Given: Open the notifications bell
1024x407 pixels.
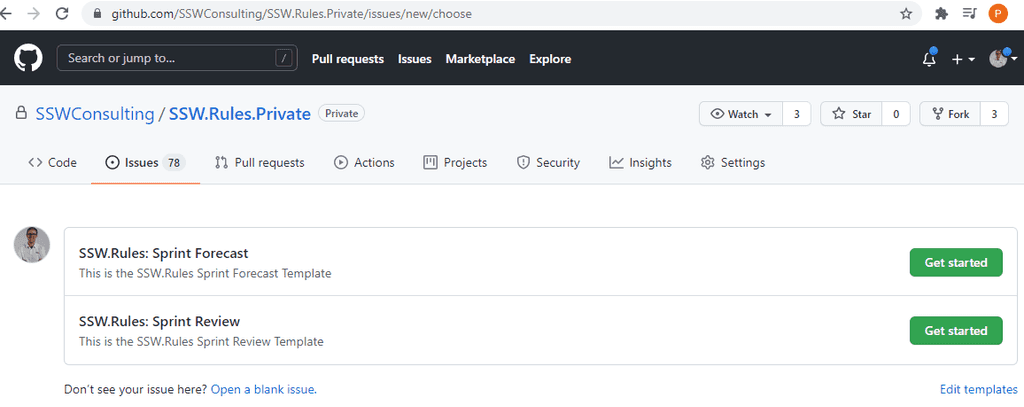Looking at the screenshot, I should (929, 59).
